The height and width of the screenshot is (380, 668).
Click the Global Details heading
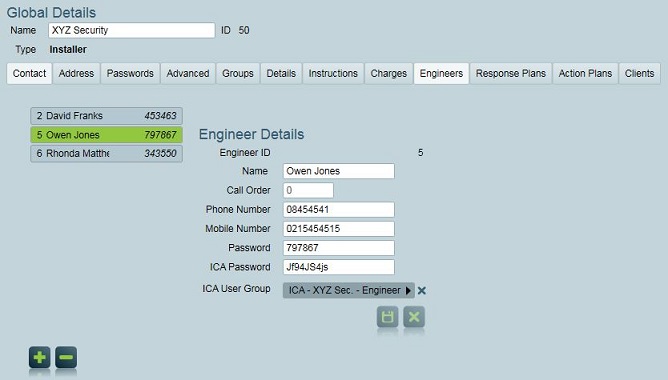tap(52, 12)
